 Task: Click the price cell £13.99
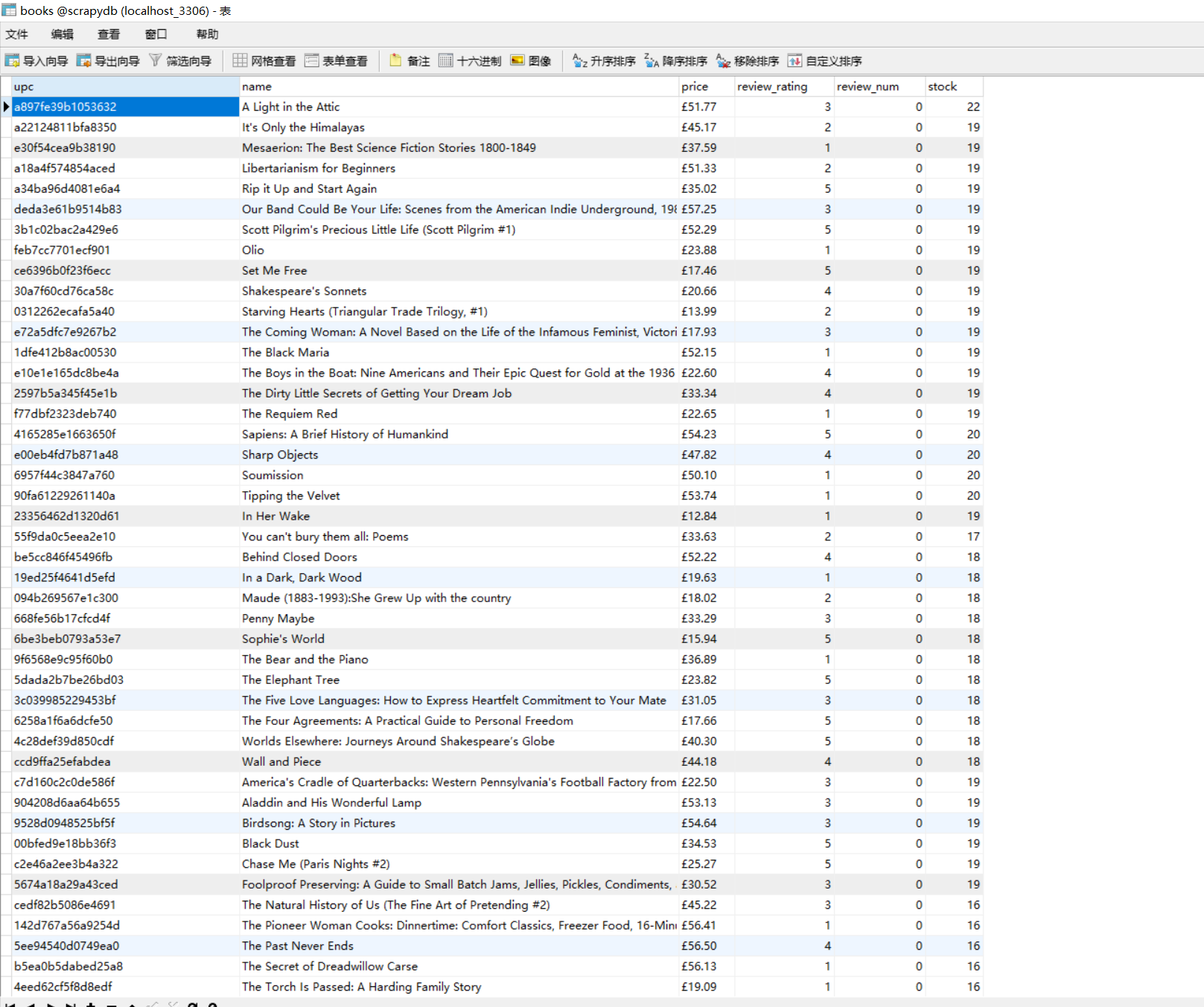[707, 312]
